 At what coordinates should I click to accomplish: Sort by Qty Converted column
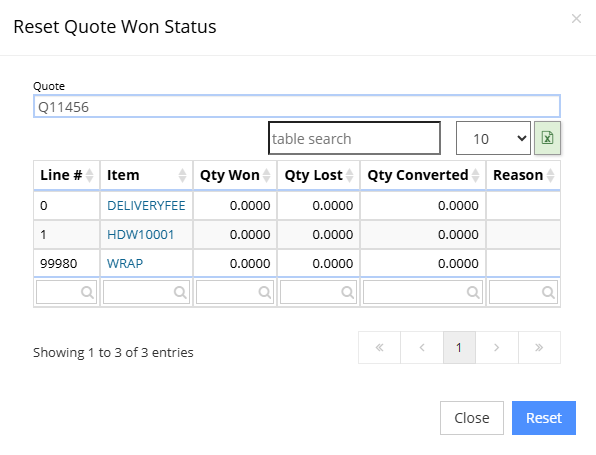(423, 175)
